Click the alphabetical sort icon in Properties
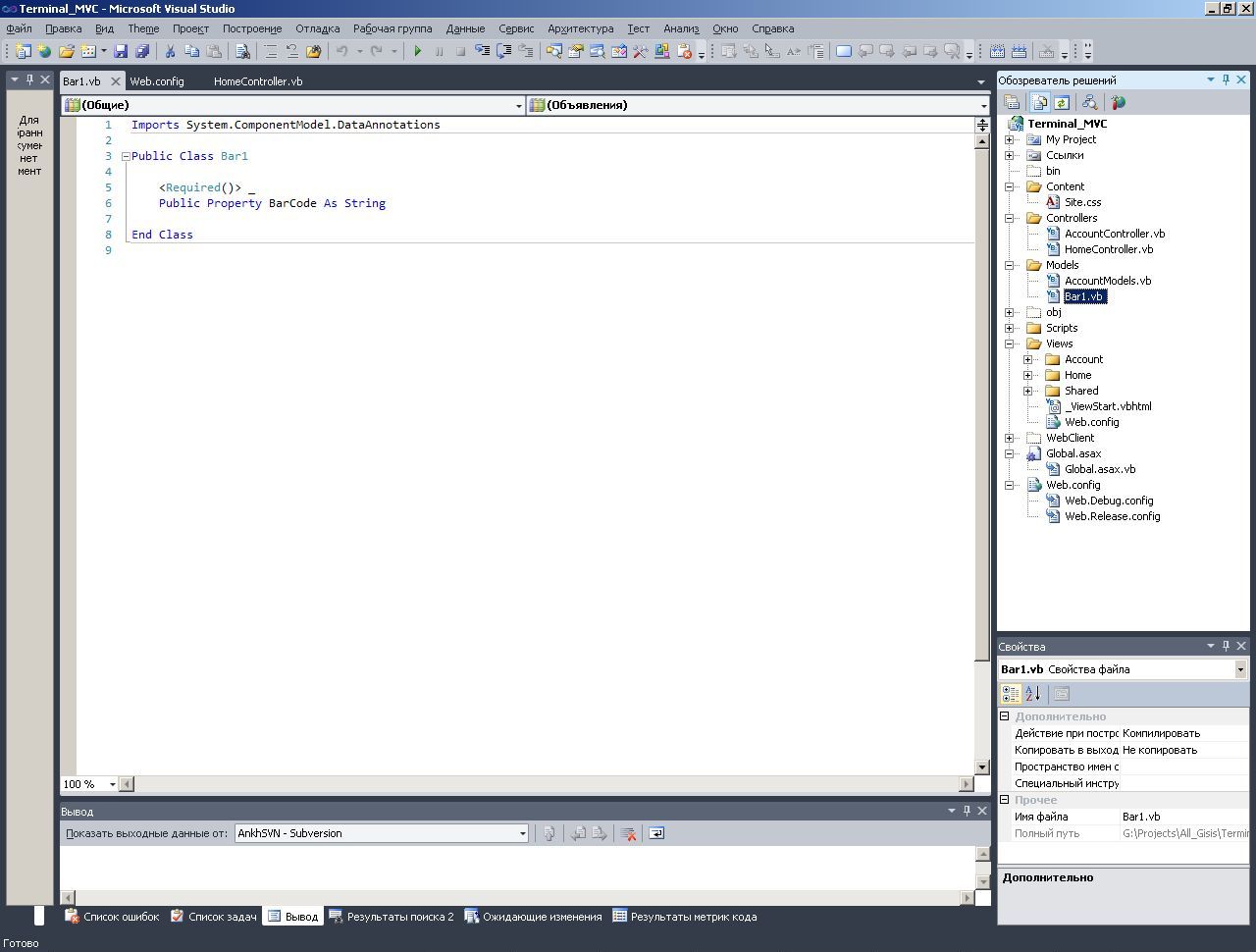The height and width of the screenshot is (952, 1256). coord(1032,694)
